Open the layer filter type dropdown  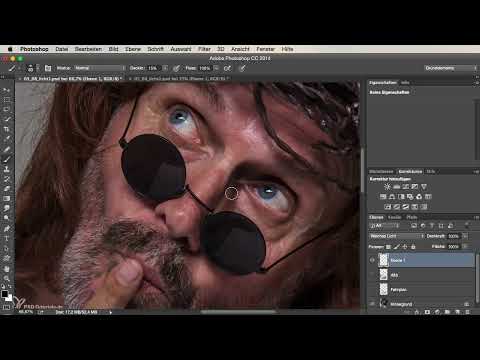pyautogui.click(x=384, y=226)
